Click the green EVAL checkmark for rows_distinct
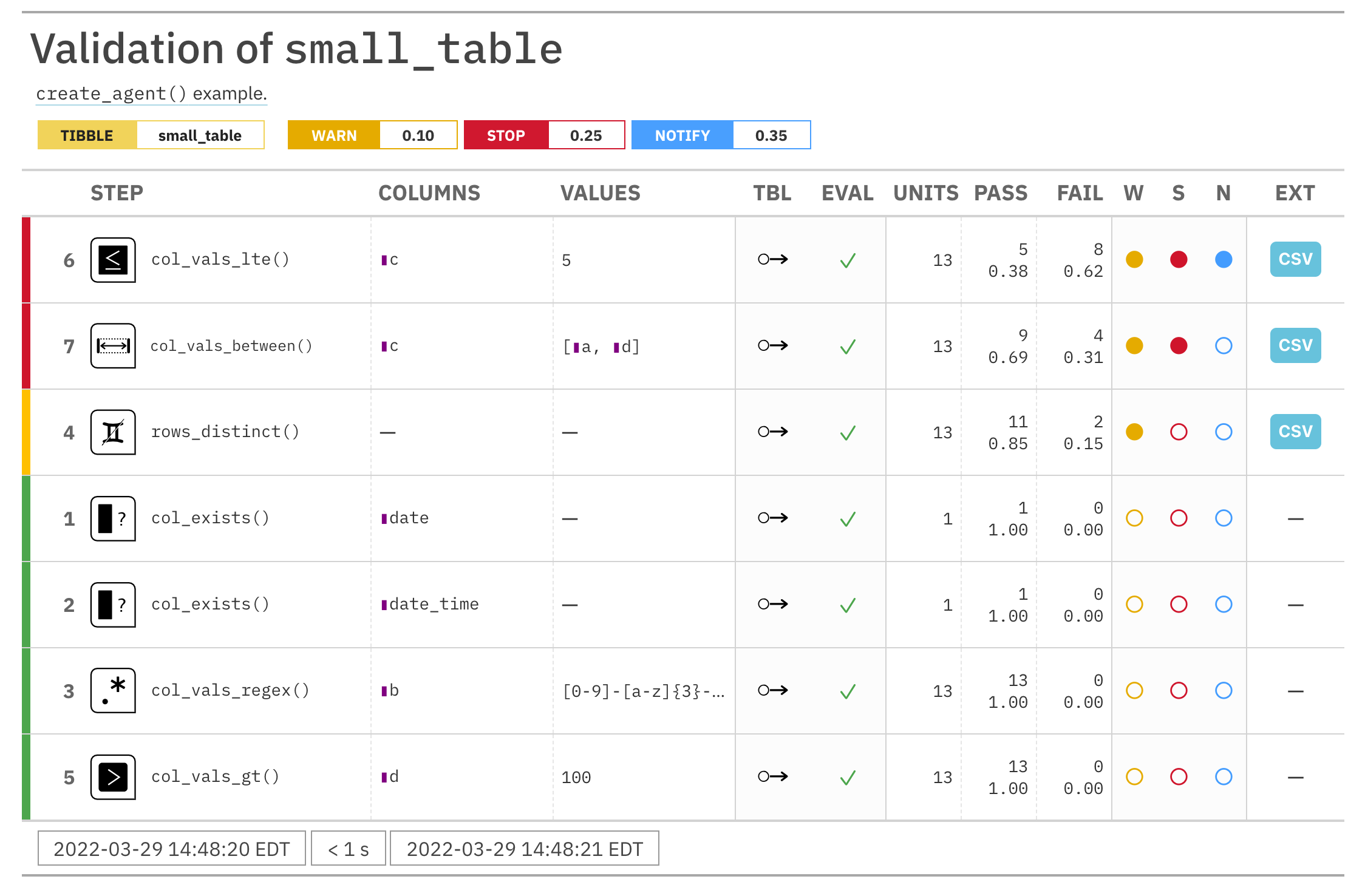The width and height of the screenshot is (1365, 896). pyautogui.click(x=848, y=433)
